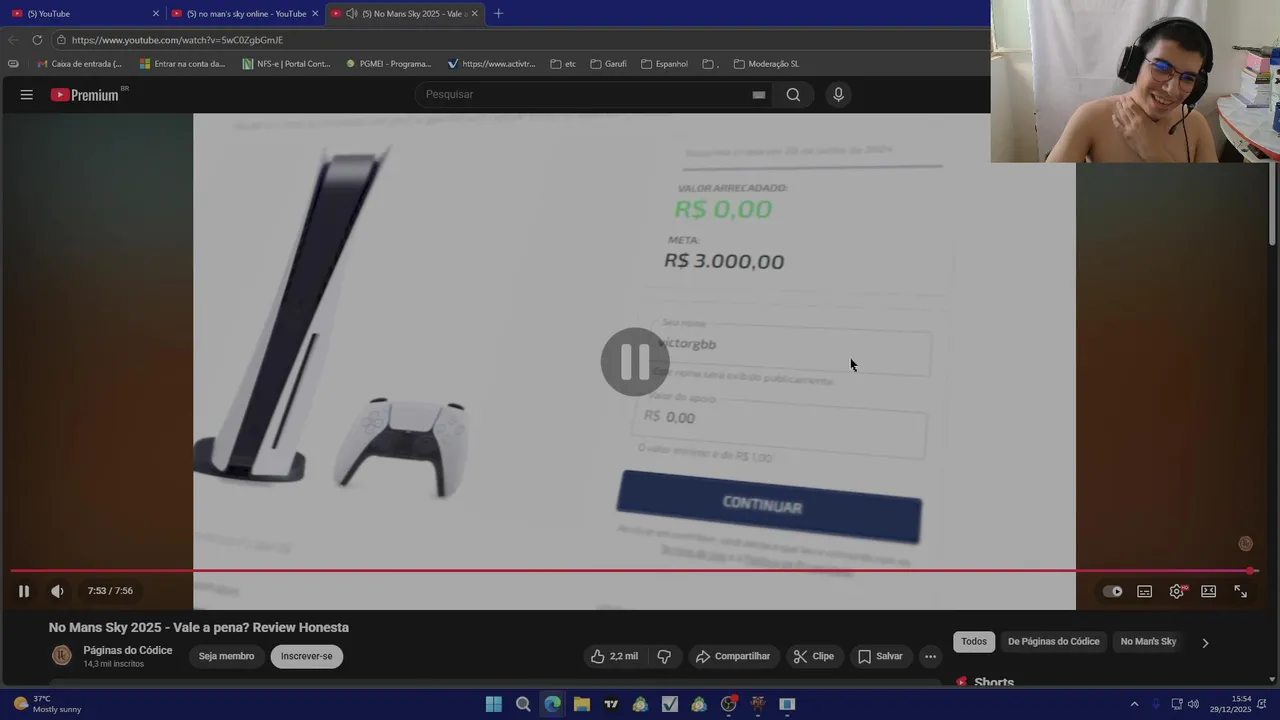Toggle subtitles/closed captions button
Viewport: 1280px width, 720px height.
[1145, 591]
